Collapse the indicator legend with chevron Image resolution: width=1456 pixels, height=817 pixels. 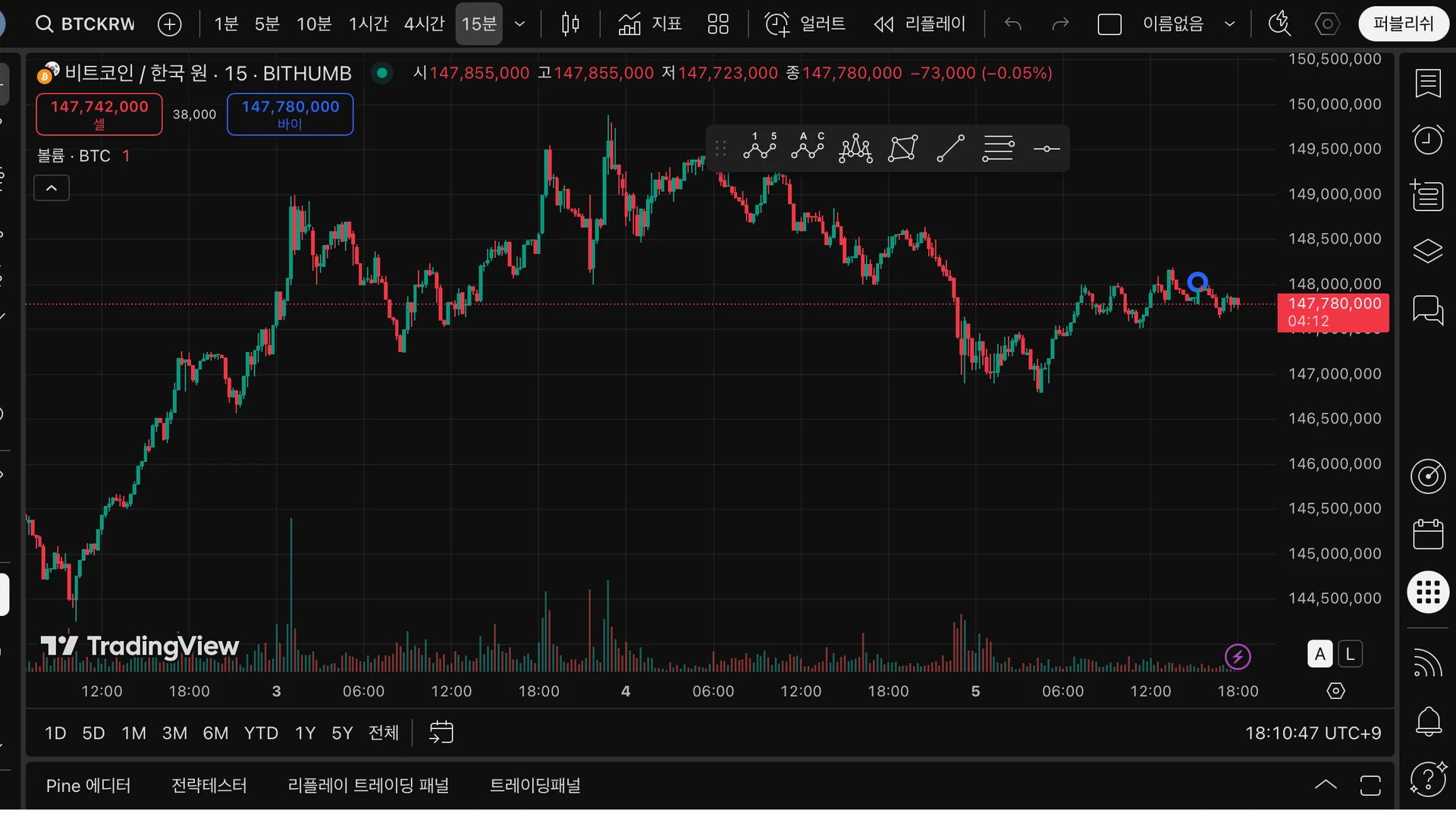point(52,188)
